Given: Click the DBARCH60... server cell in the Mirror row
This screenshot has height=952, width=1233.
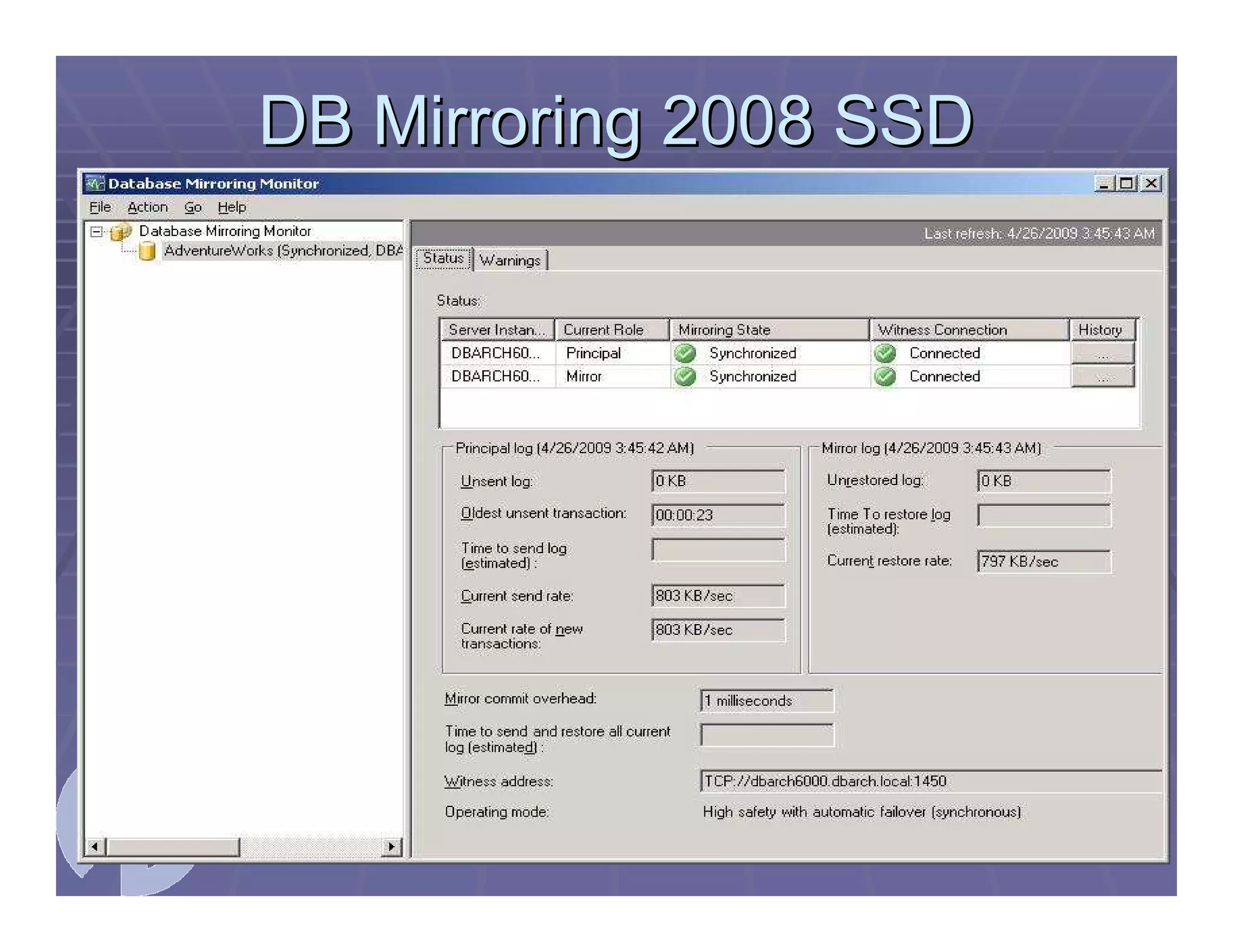Looking at the screenshot, I should pos(497,377).
